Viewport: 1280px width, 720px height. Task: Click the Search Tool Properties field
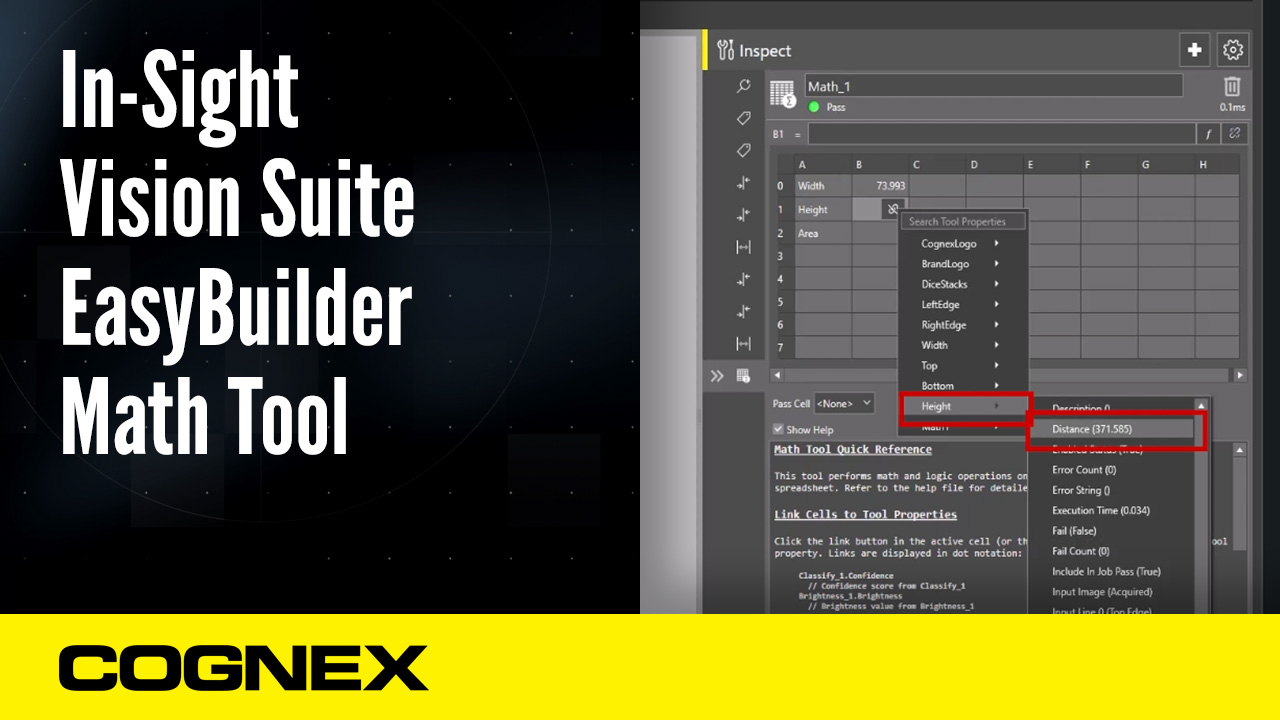point(963,222)
